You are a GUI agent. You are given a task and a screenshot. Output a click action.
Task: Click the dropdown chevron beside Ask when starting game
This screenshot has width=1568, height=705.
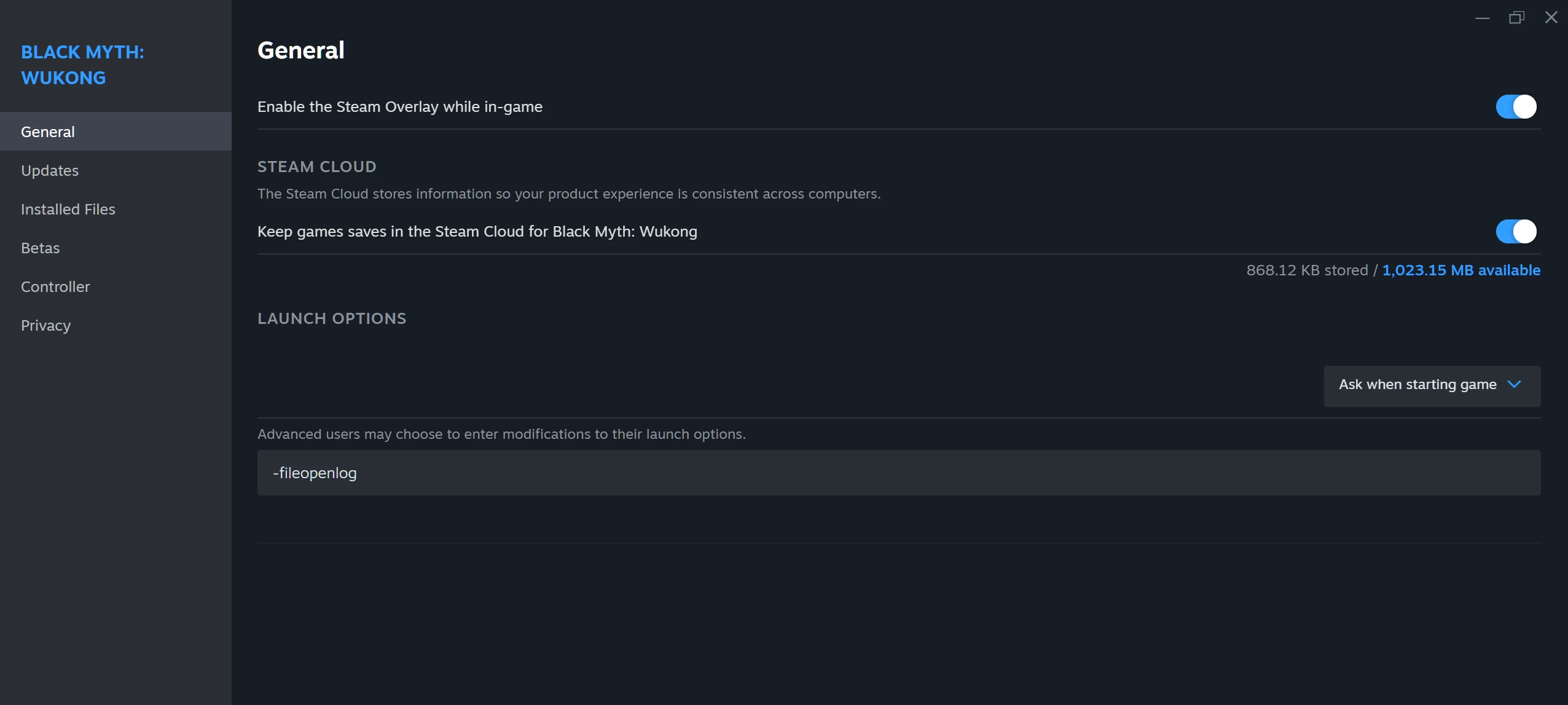pos(1515,385)
